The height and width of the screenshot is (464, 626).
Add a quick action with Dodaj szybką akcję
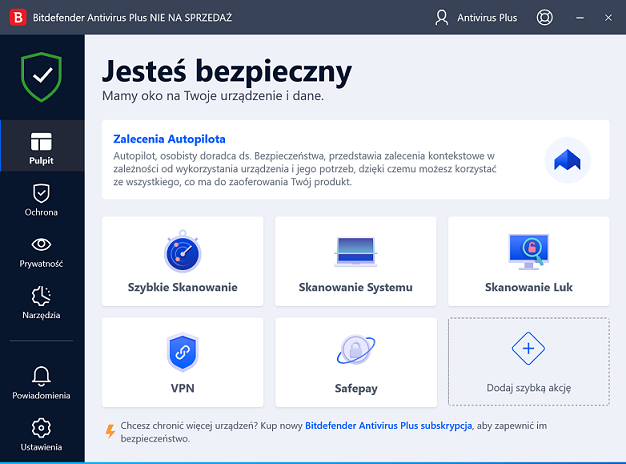[x=528, y=361]
